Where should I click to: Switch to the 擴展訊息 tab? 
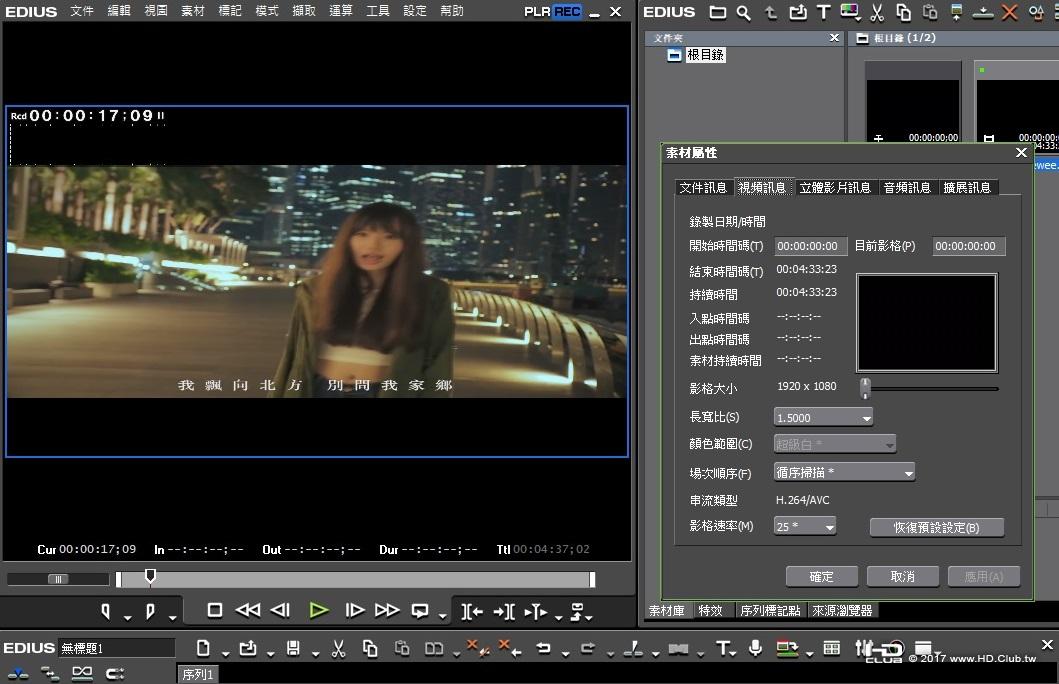(967, 188)
